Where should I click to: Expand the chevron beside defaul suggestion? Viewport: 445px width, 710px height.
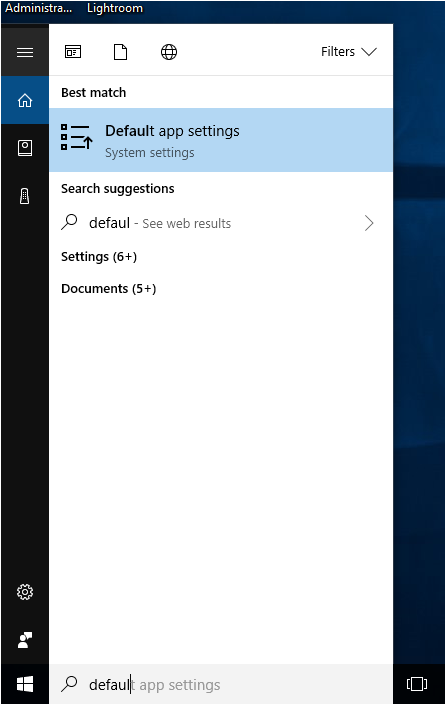[369, 223]
